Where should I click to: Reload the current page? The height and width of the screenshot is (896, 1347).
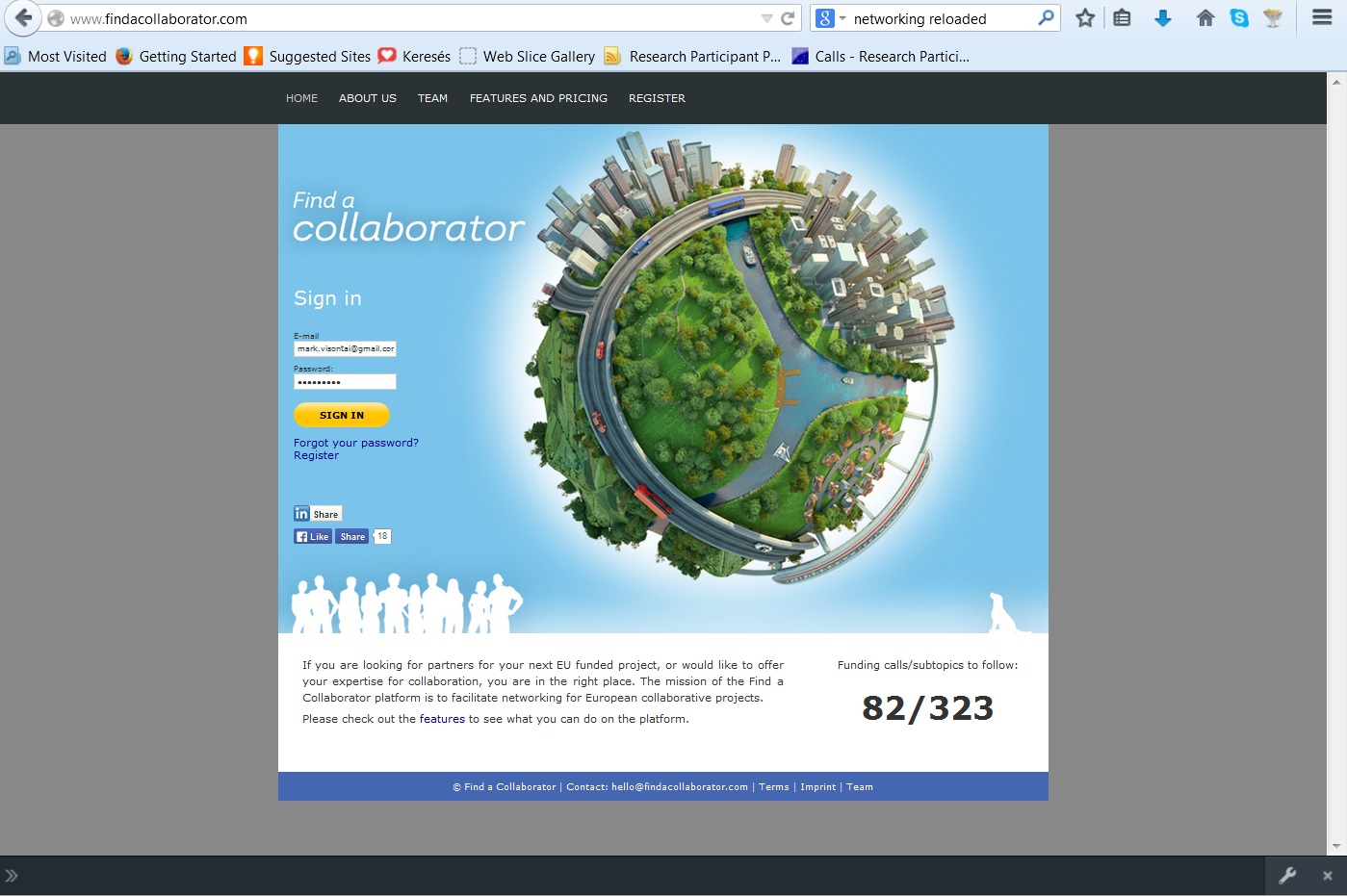[x=788, y=18]
